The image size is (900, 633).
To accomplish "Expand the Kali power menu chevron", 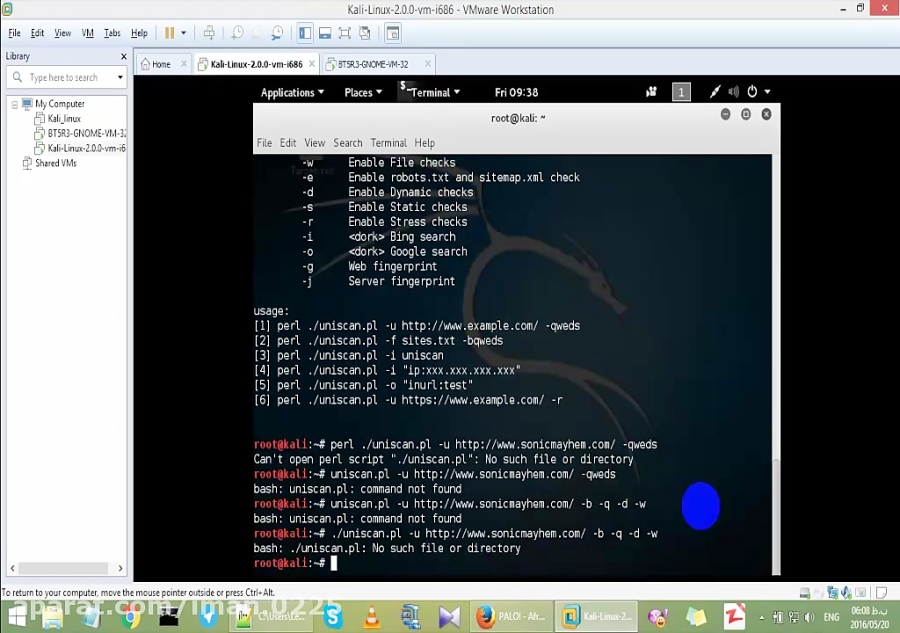I will coord(767,91).
